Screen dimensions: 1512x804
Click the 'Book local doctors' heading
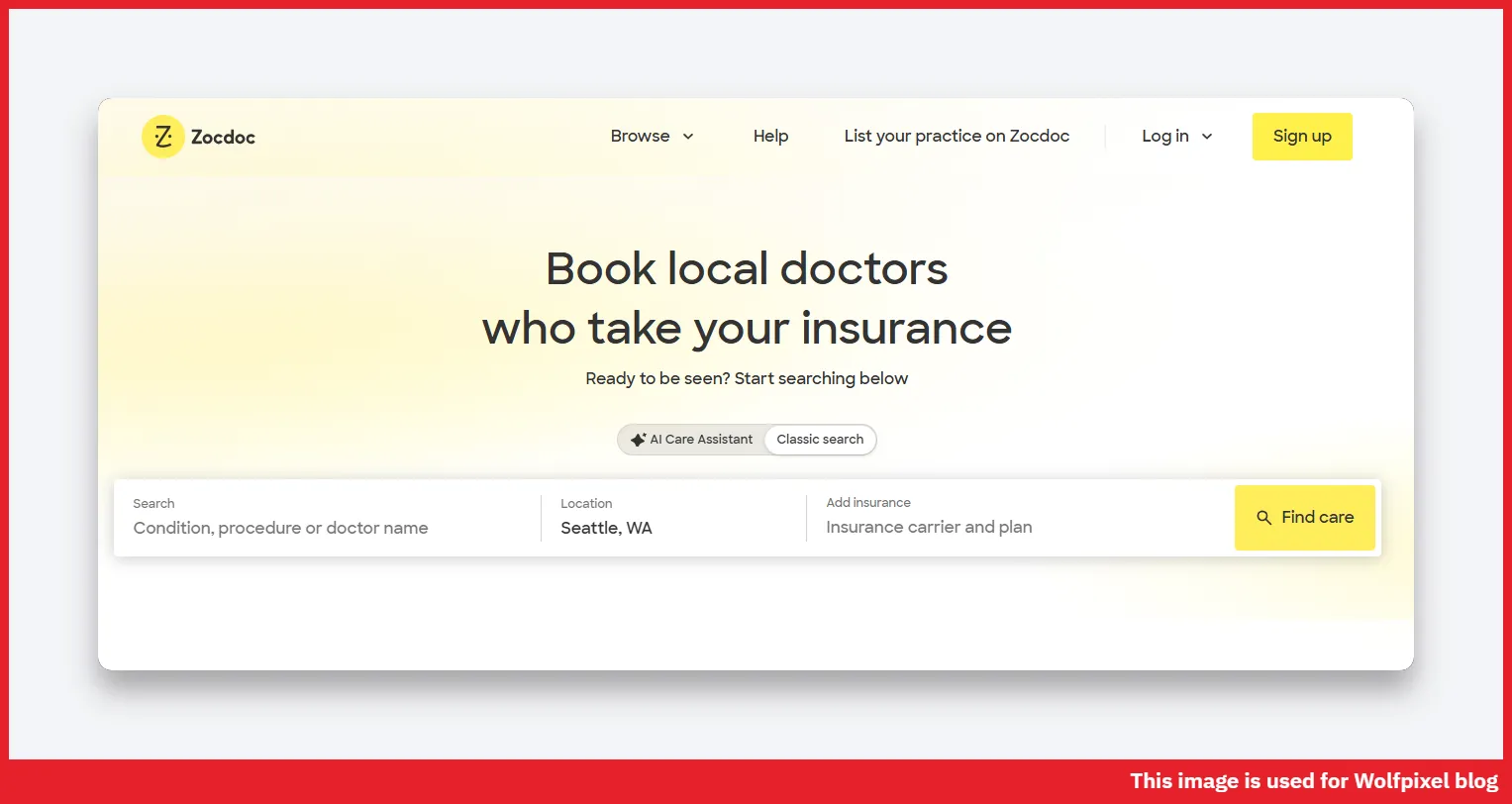click(747, 269)
